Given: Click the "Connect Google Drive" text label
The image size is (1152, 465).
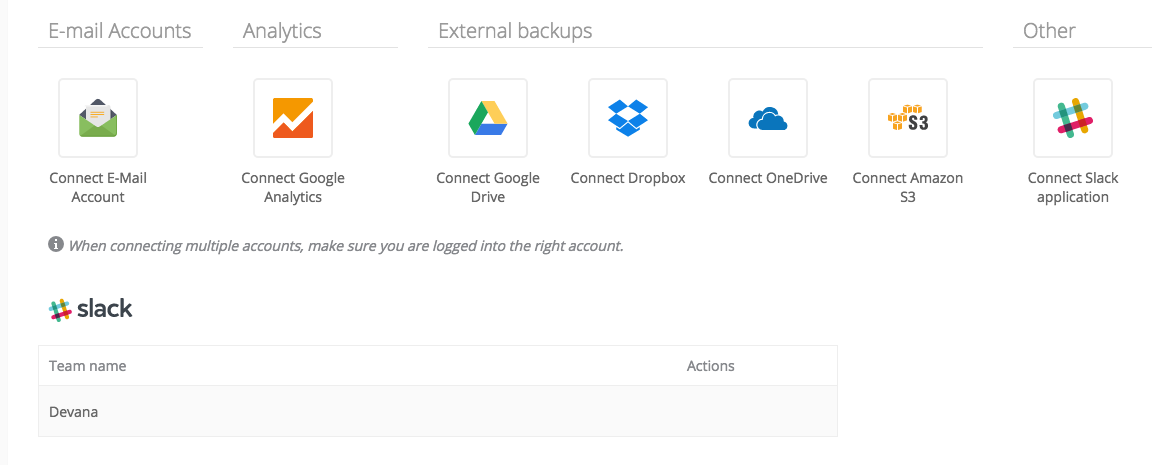Looking at the screenshot, I should click(488, 188).
